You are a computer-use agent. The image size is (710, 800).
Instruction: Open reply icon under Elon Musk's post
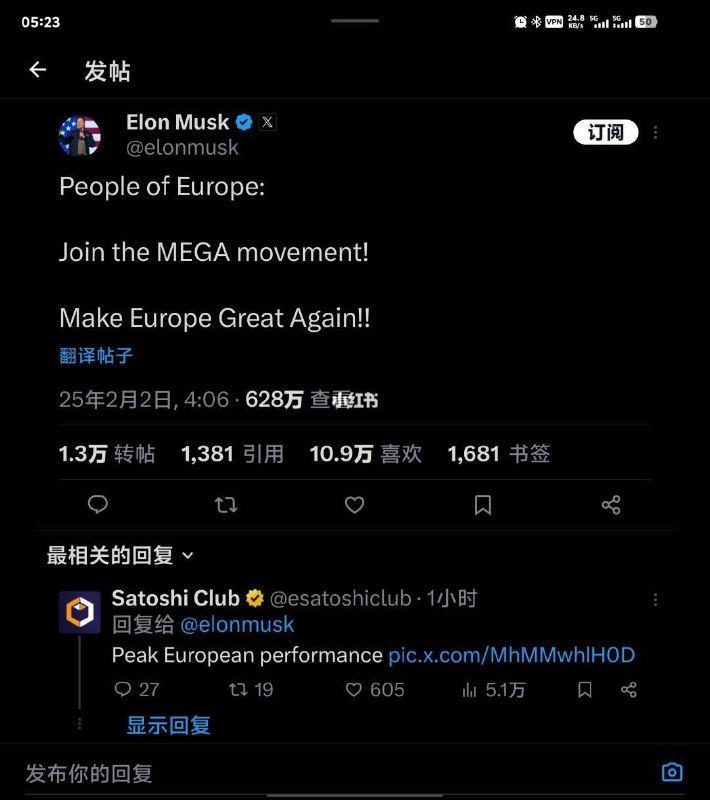click(97, 505)
